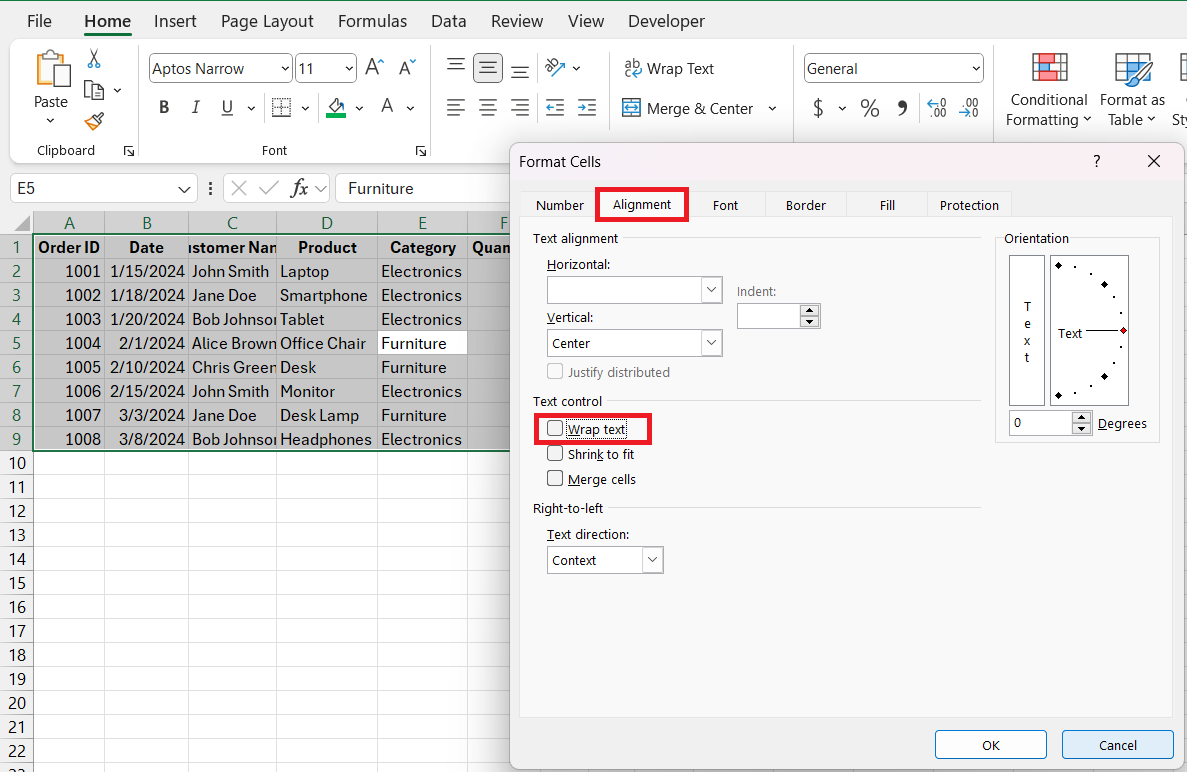Click the Copy icon in Clipboard group
Screen dimensions: 1187x772
coord(94,90)
